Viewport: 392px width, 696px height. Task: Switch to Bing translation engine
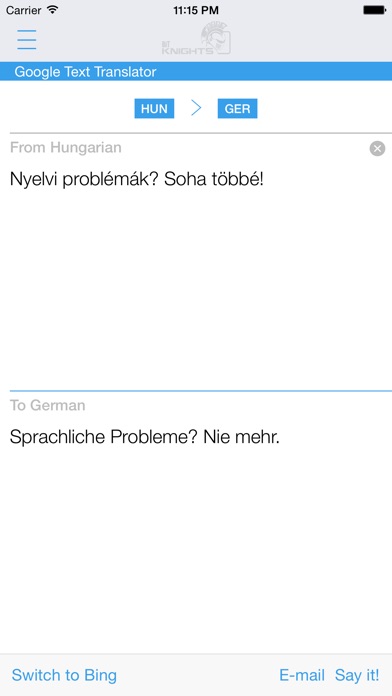[64, 675]
